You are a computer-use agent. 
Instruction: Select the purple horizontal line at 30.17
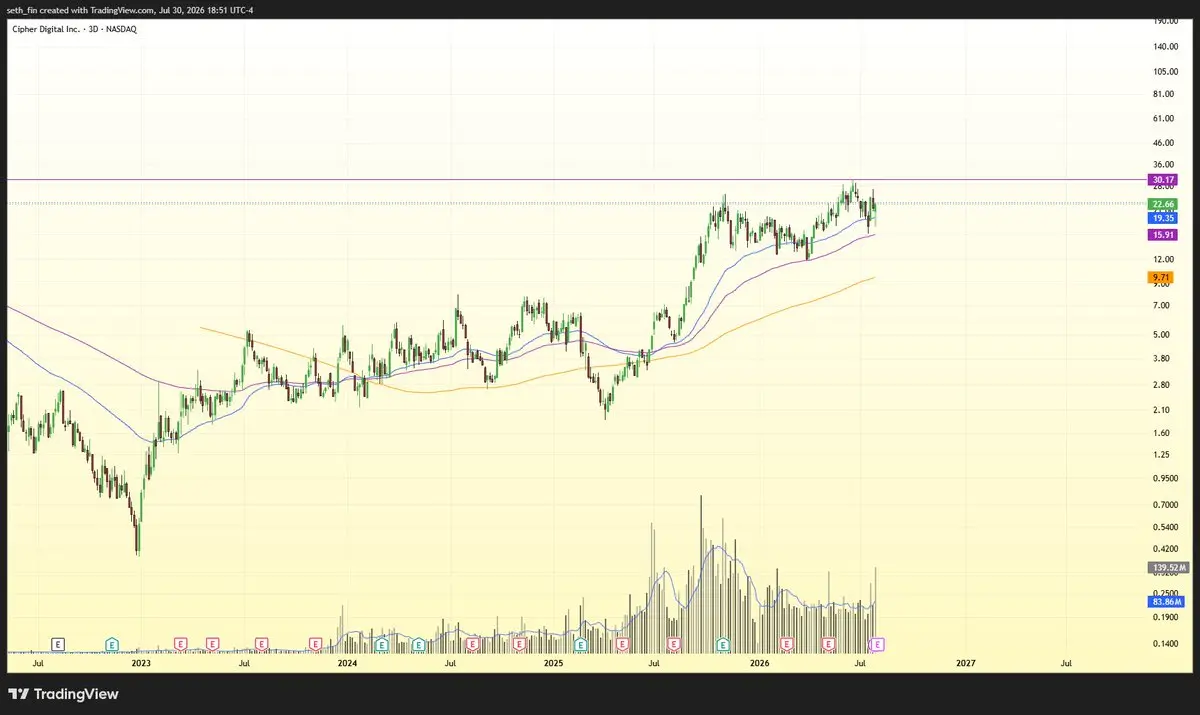coord(575,180)
